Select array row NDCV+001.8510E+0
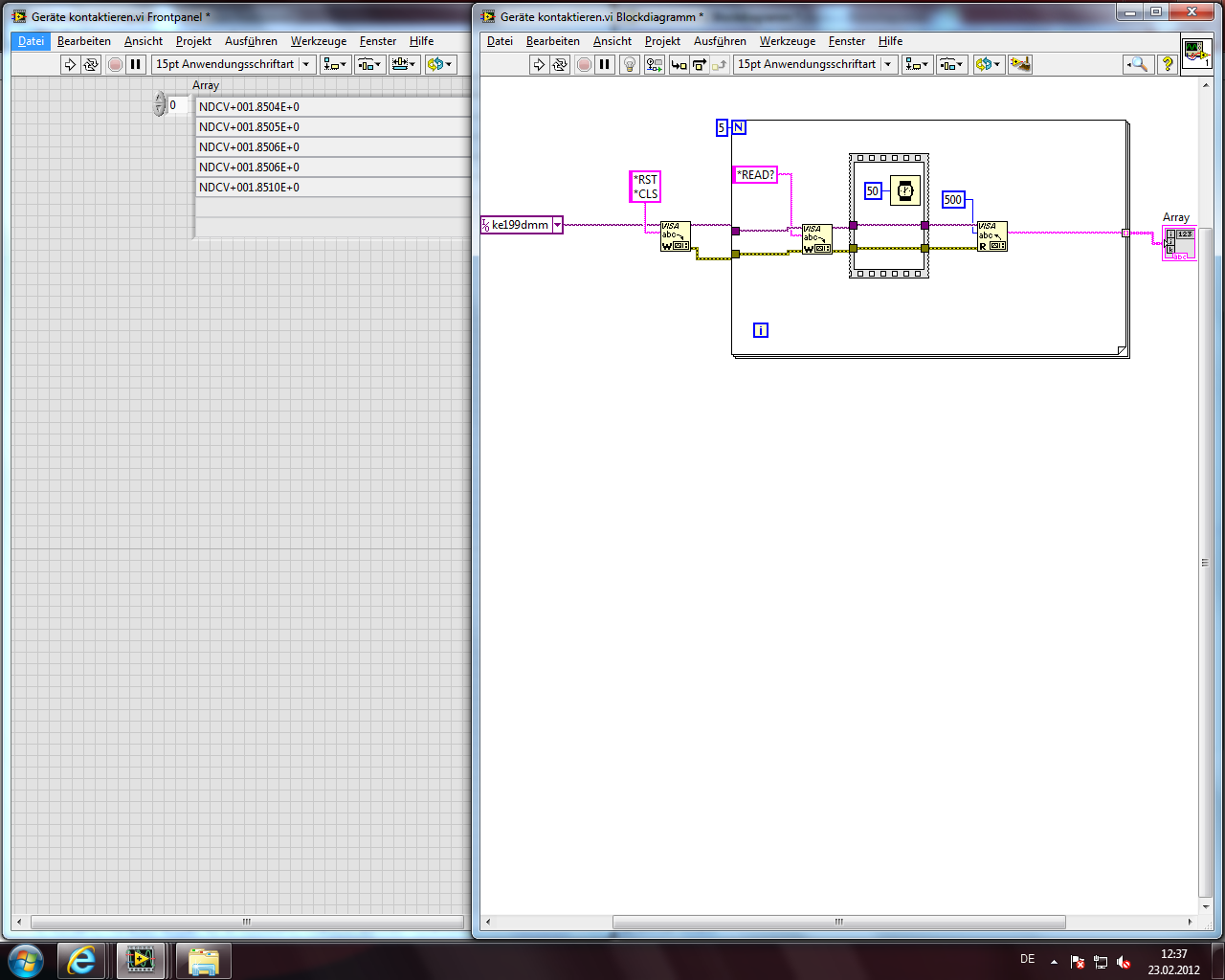Image resolution: width=1225 pixels, height=980 pixels. [333, 188]
